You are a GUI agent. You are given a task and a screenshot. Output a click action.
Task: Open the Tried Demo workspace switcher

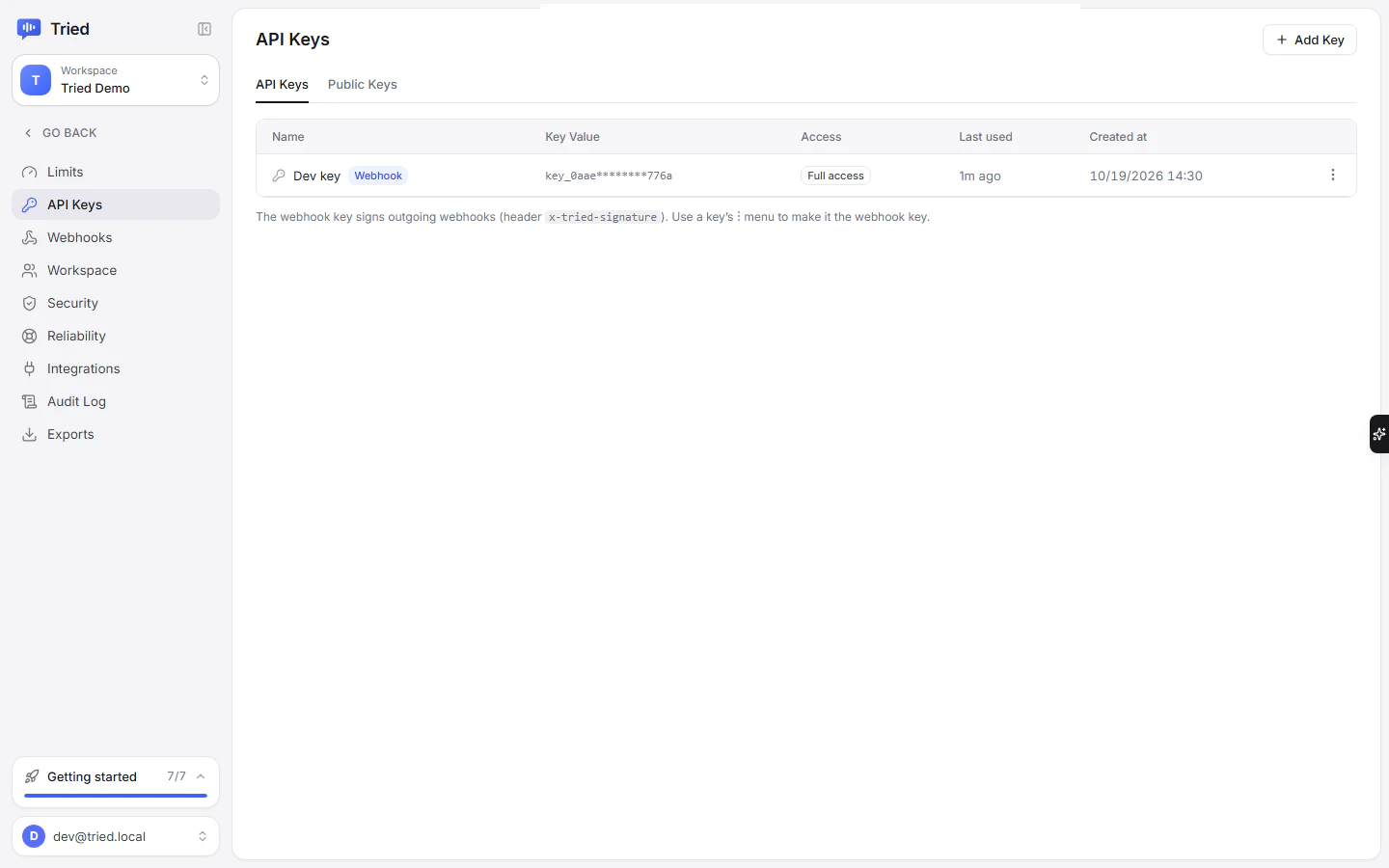116,80
